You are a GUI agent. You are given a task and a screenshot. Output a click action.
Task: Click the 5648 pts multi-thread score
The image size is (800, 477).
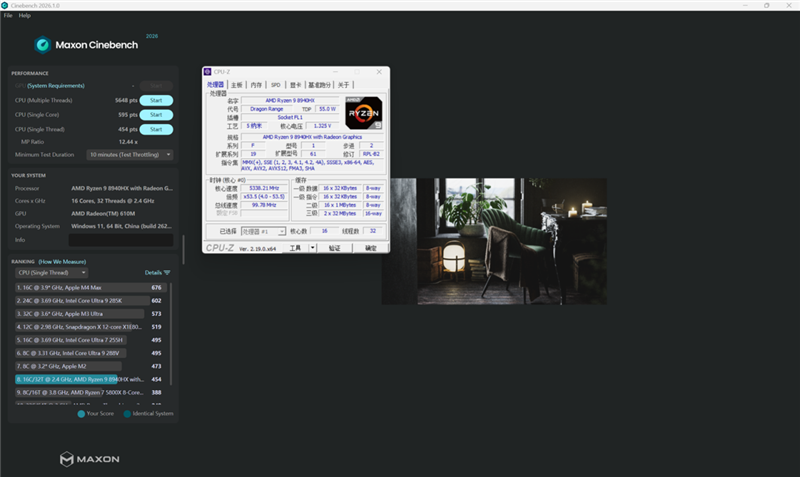pyautogui.click(x=126, y=101)
